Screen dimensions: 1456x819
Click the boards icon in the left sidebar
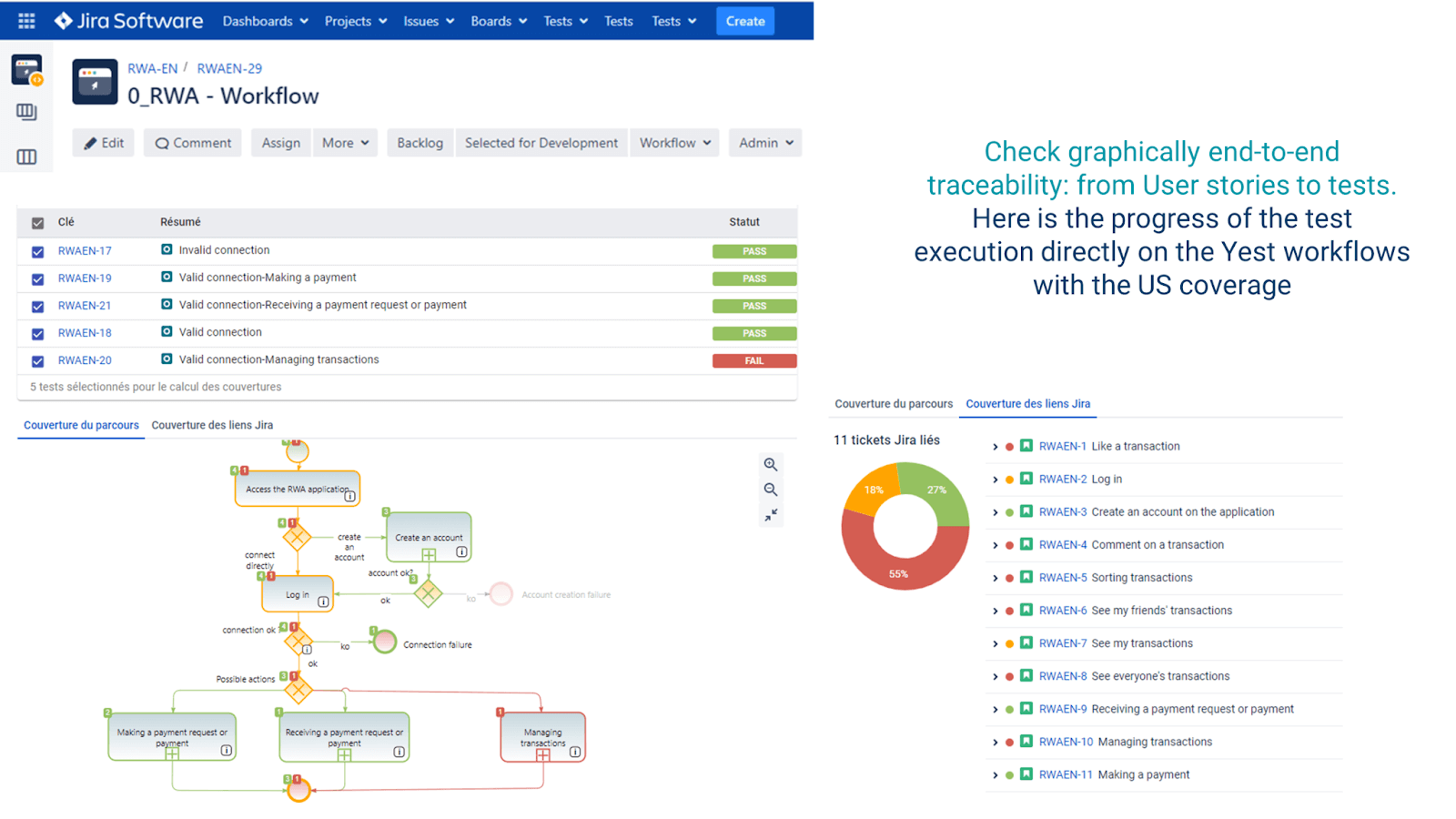coord(26,112)
